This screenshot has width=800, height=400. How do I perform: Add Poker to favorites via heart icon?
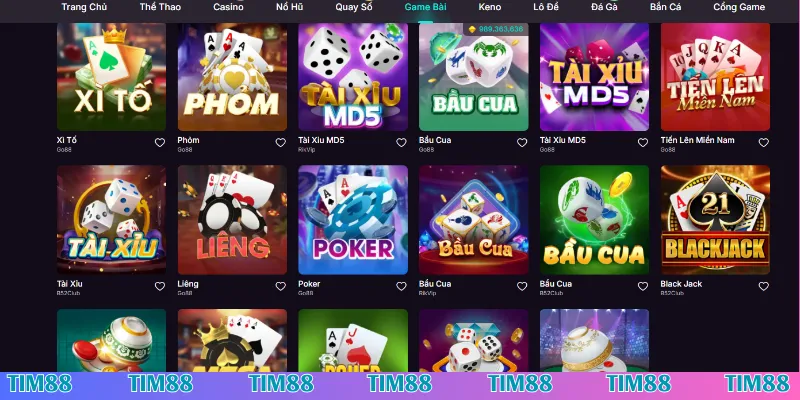(402, 287)
